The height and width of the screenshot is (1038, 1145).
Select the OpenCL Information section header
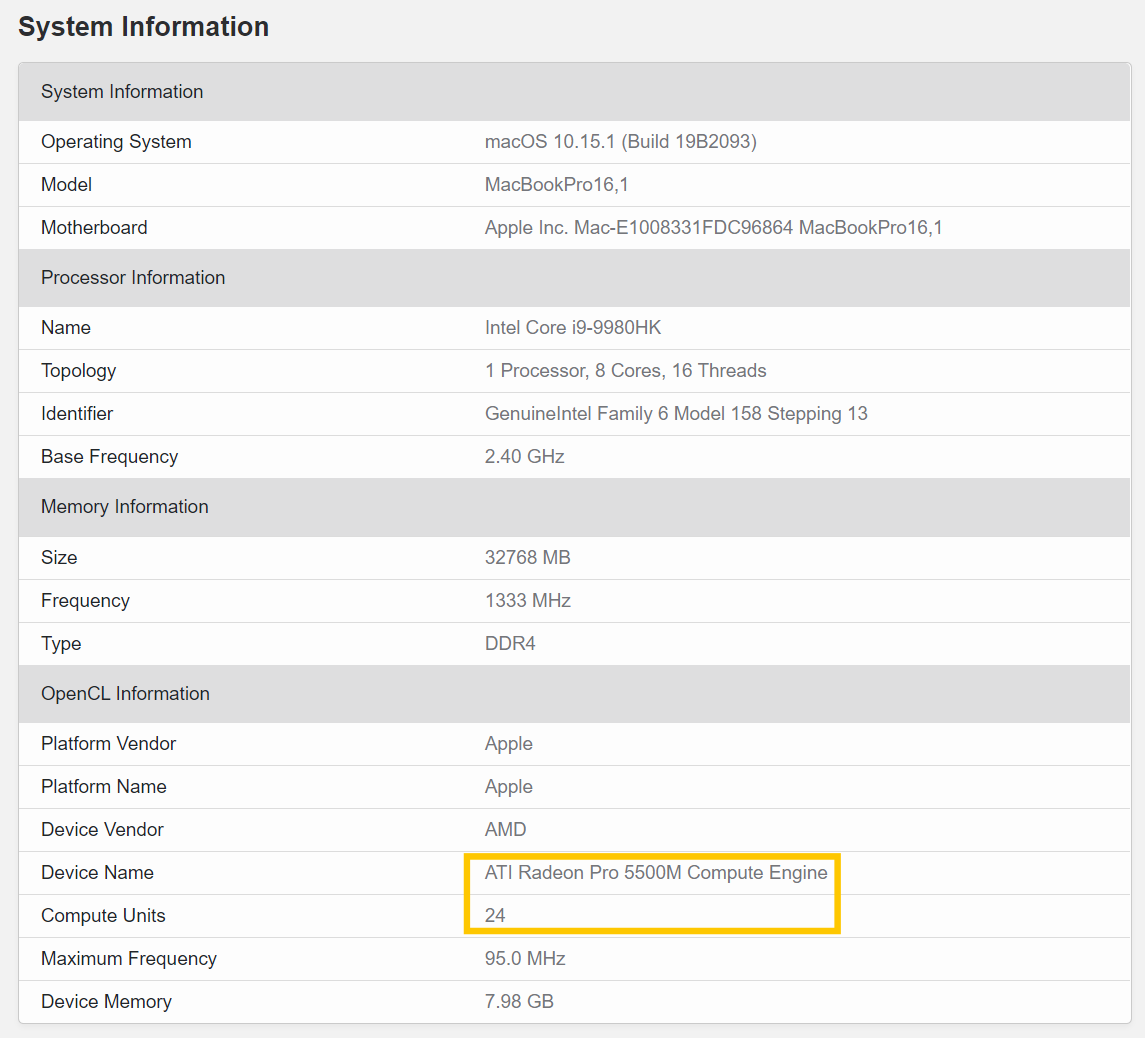[125, 694]
